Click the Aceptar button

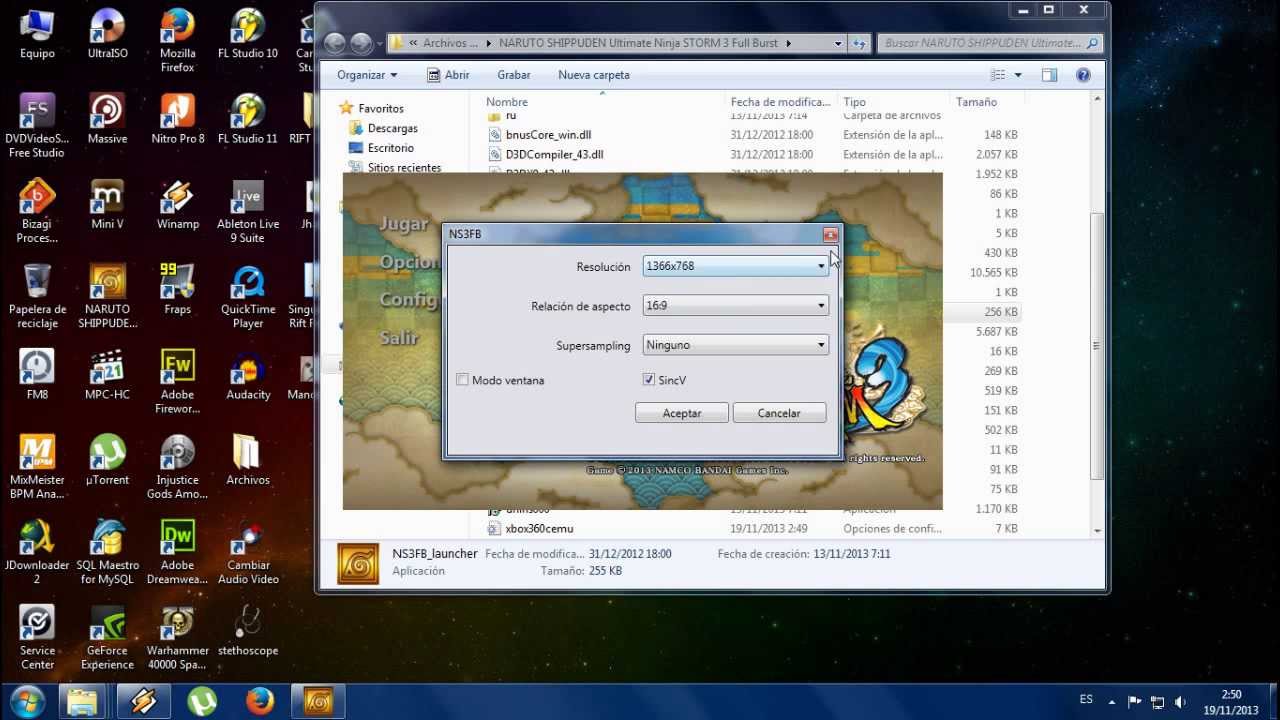pos(682,413)
